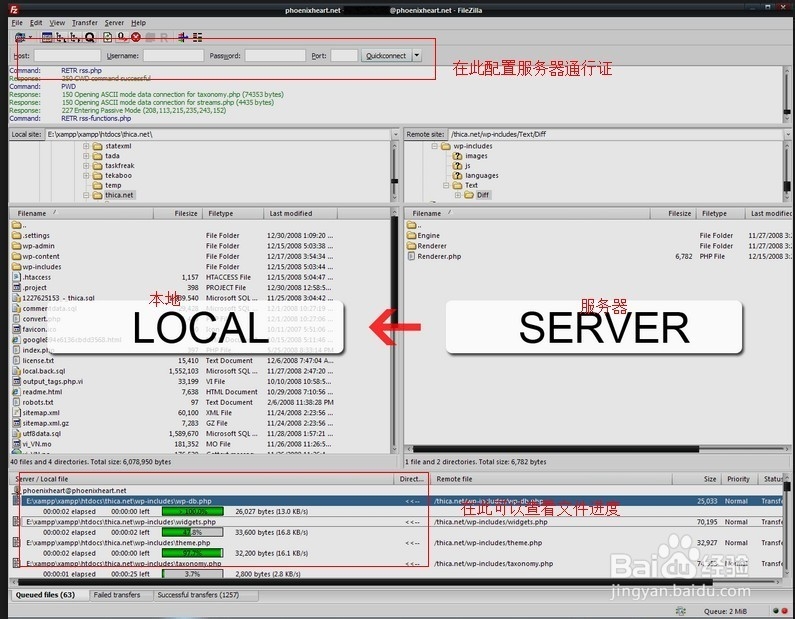The width and height of the screenshot is (795, 619).
Task: Toggle local directory tree display
Action: click(x=61, y=37)
